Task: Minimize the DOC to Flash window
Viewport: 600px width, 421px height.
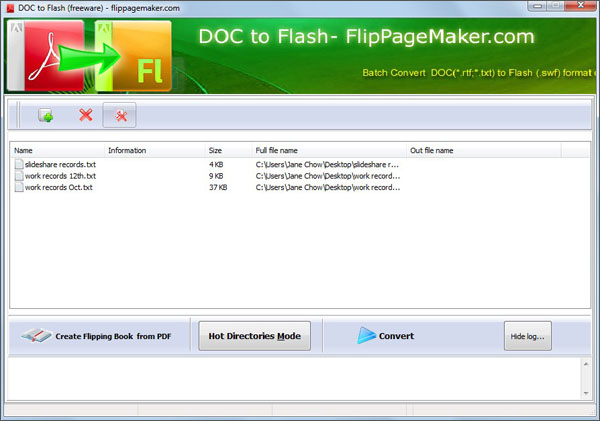Action: (538, 6)
